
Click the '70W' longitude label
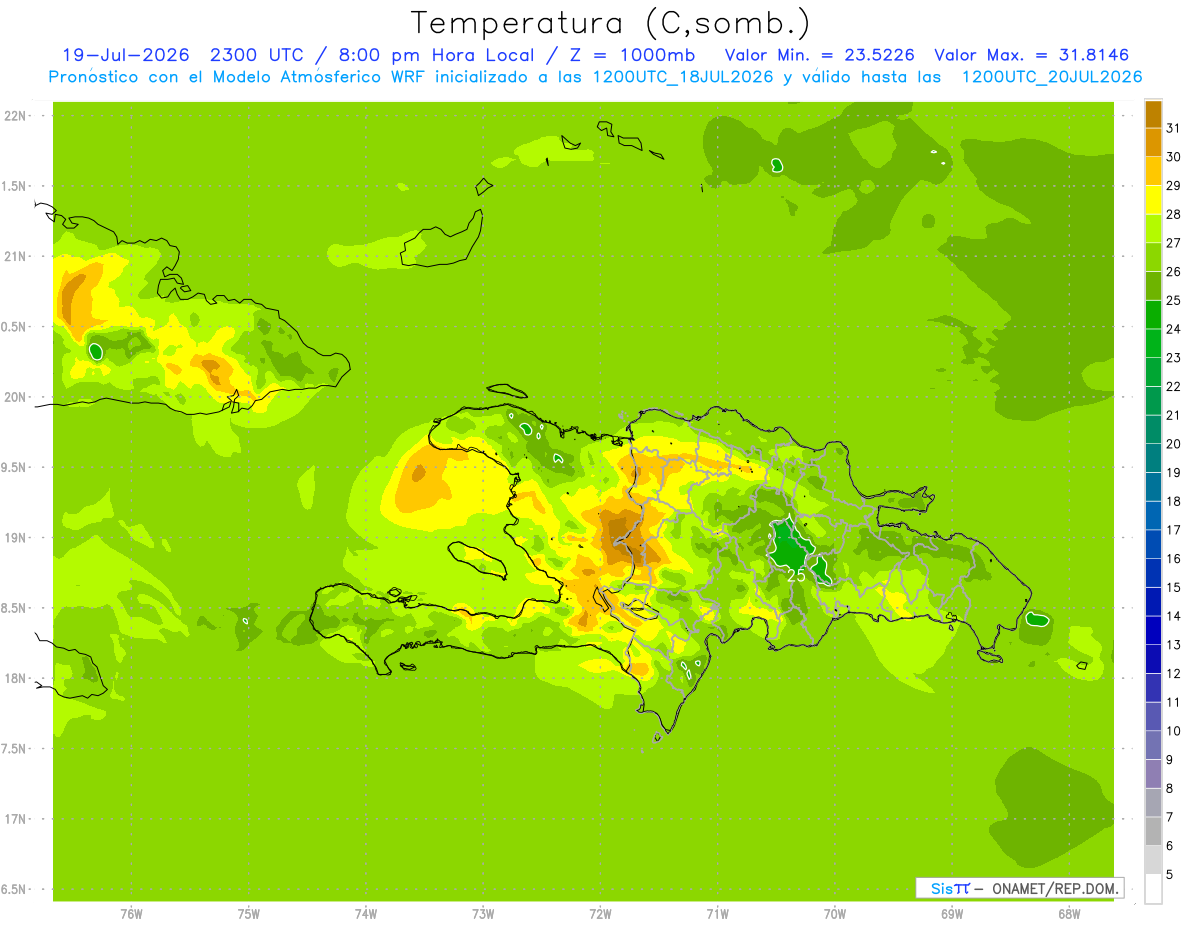(x=835, y=914)
